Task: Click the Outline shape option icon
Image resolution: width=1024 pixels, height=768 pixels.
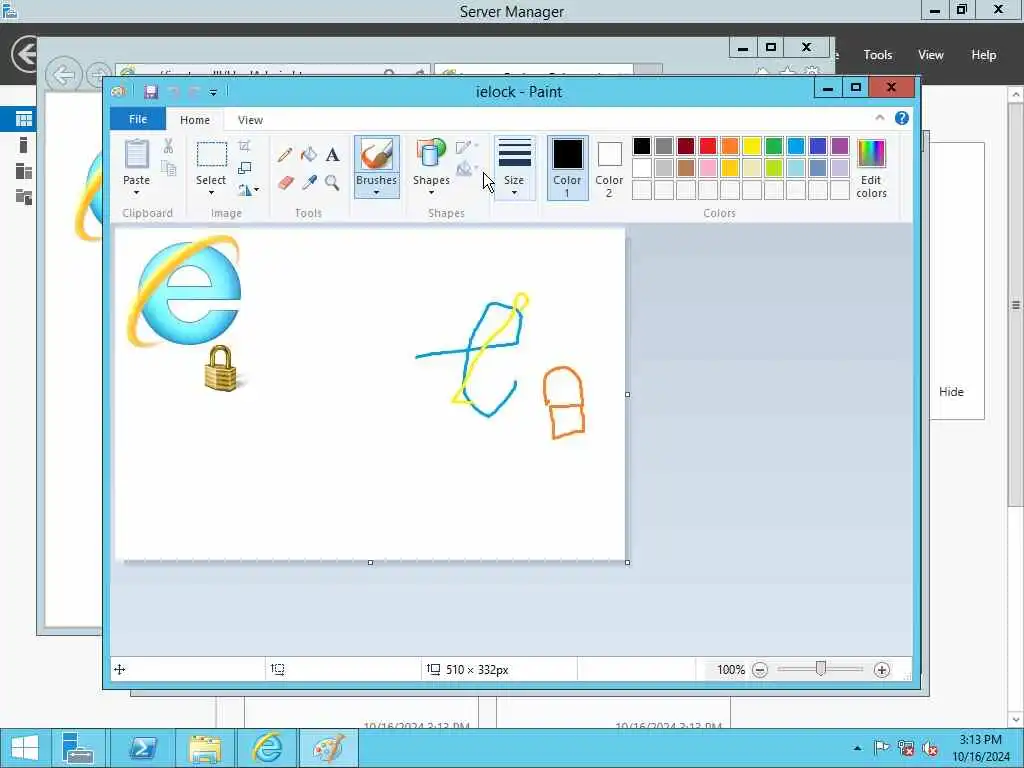Action: tap(465, 148)
